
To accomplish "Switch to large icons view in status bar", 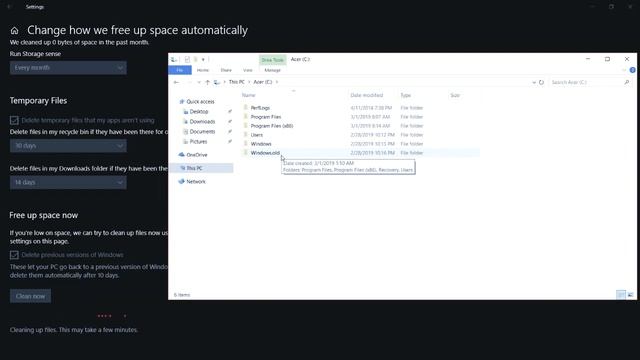I will pyautogui.click(x=630, y=295).
